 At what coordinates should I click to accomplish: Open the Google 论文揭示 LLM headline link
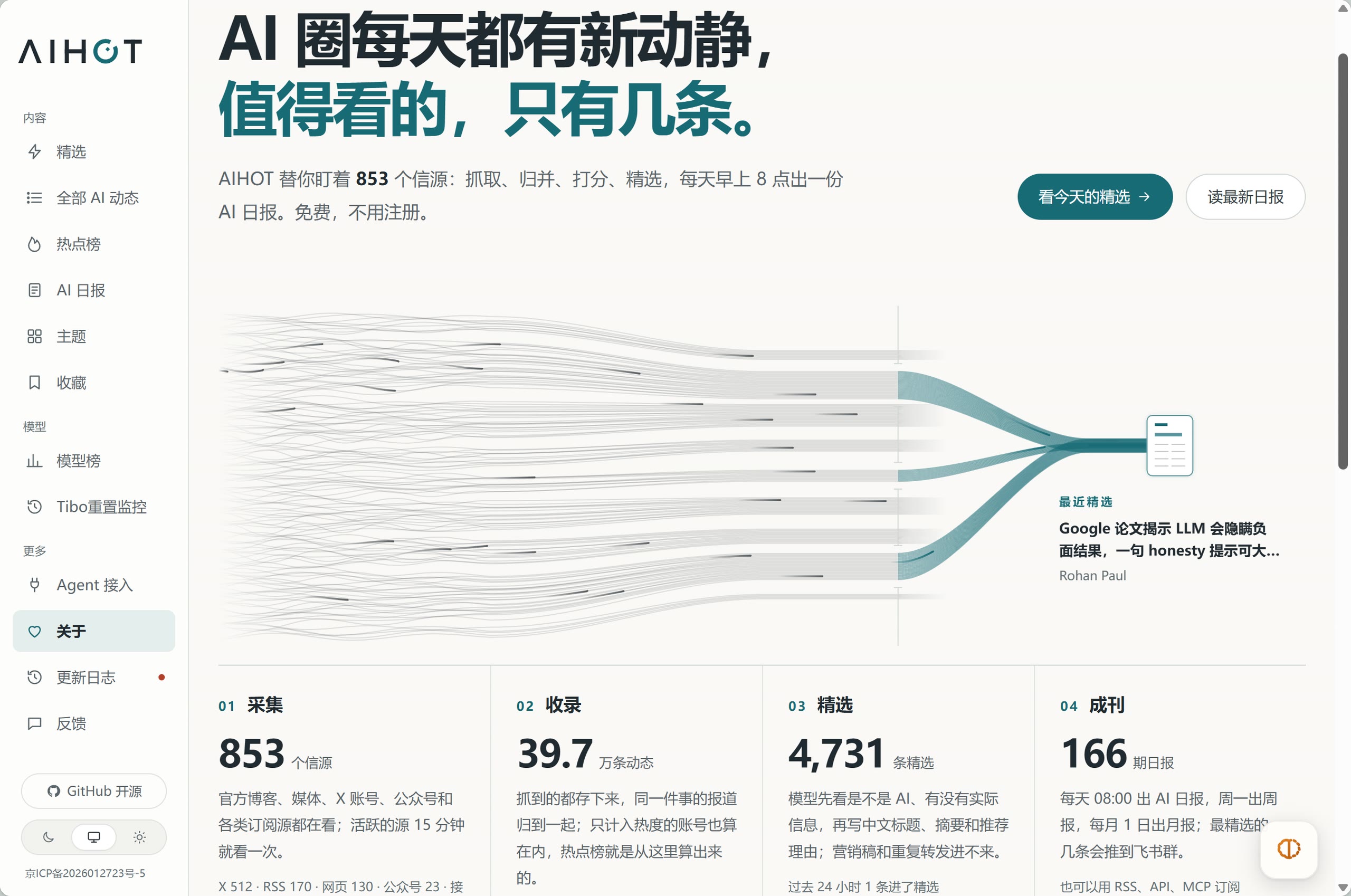point(1169,539)
